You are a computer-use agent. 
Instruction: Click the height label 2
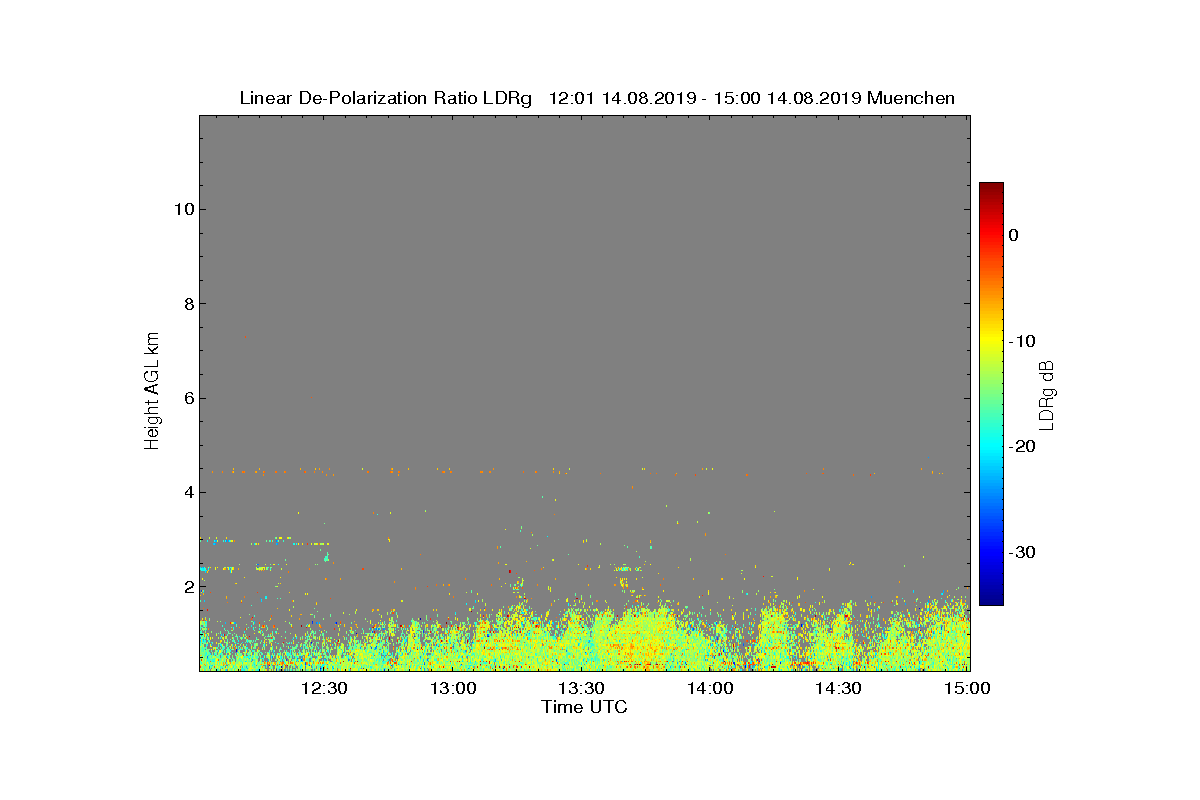click(187, 586)
